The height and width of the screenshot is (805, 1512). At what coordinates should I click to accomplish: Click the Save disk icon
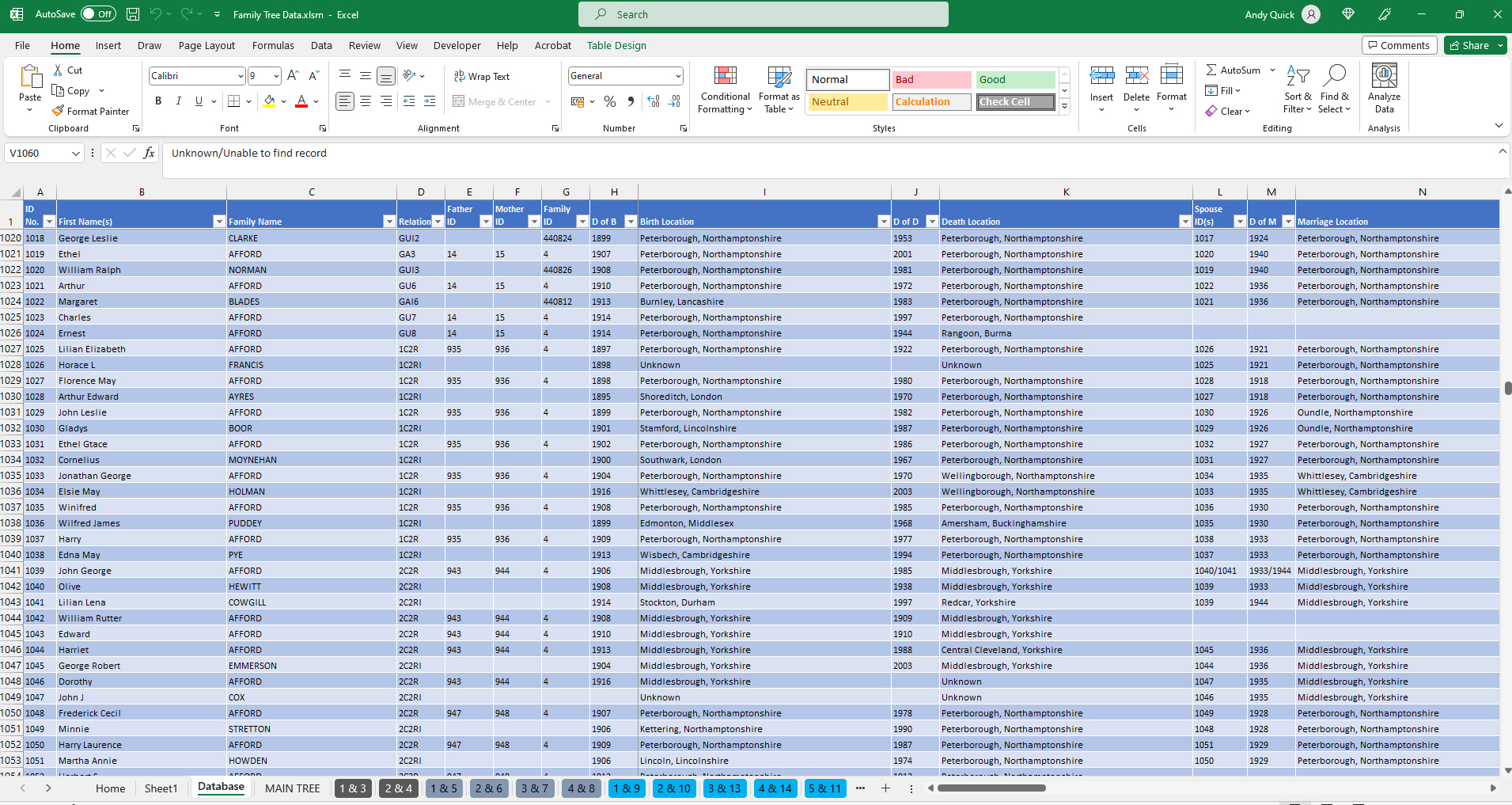(133, 14)
